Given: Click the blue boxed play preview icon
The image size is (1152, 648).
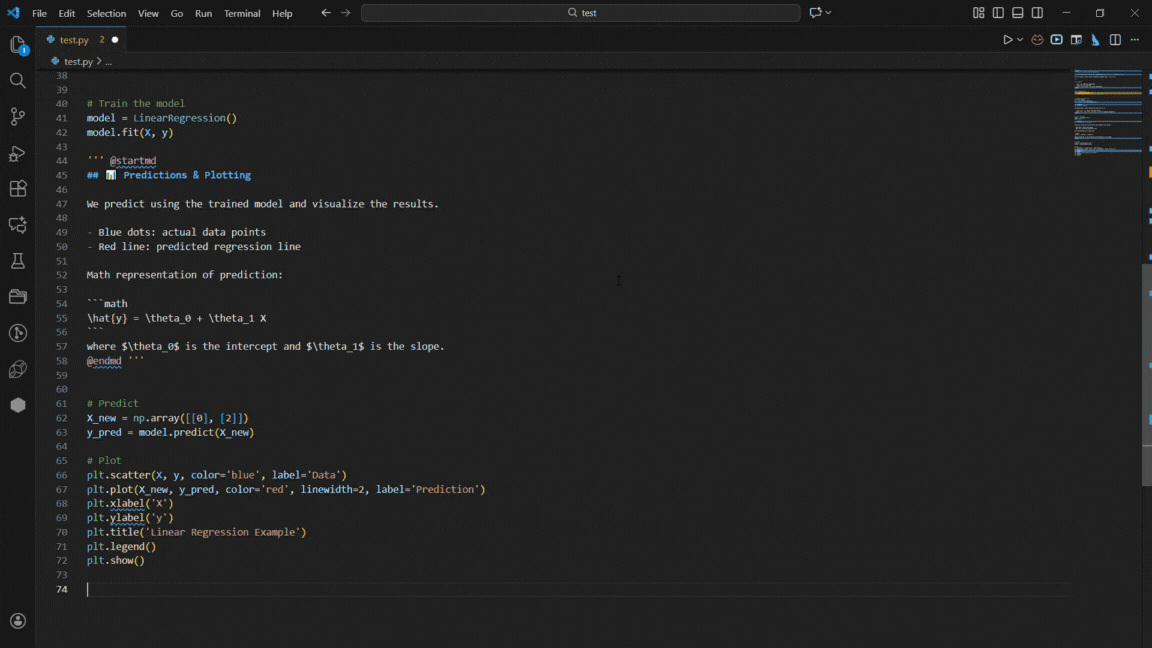Looking at the screenshot, I should tap(1056, 40).
